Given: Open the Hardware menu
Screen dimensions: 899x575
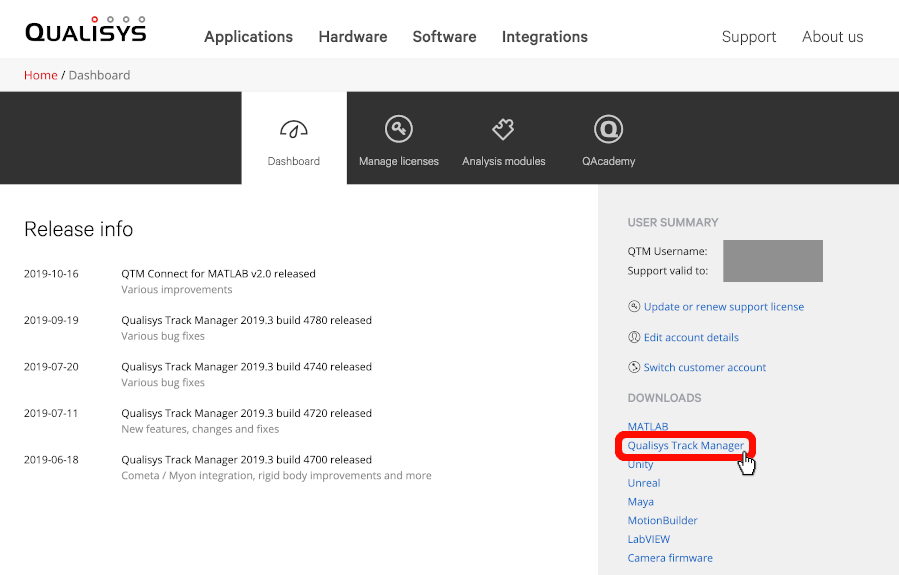Looking at the screenshot, I should click(x=353, y=37).
